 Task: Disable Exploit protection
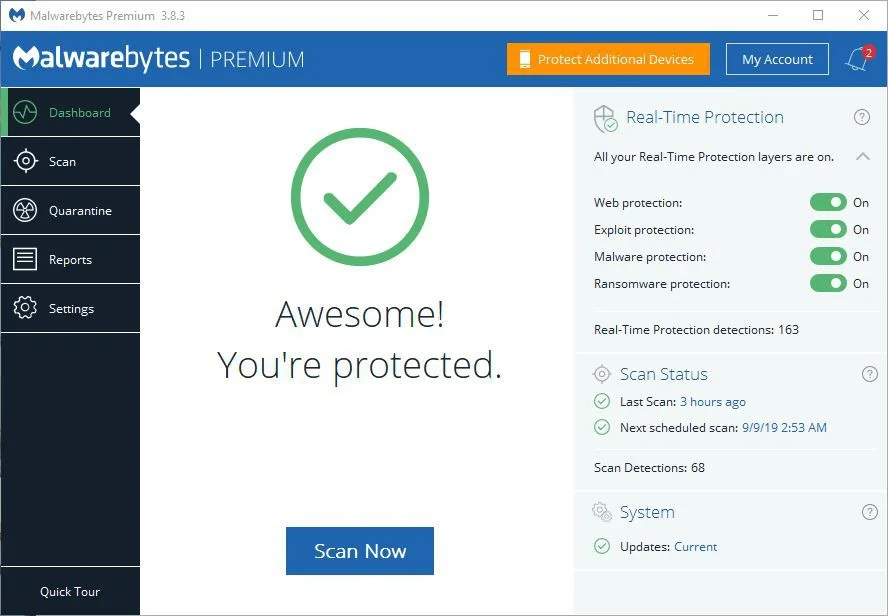828,229
